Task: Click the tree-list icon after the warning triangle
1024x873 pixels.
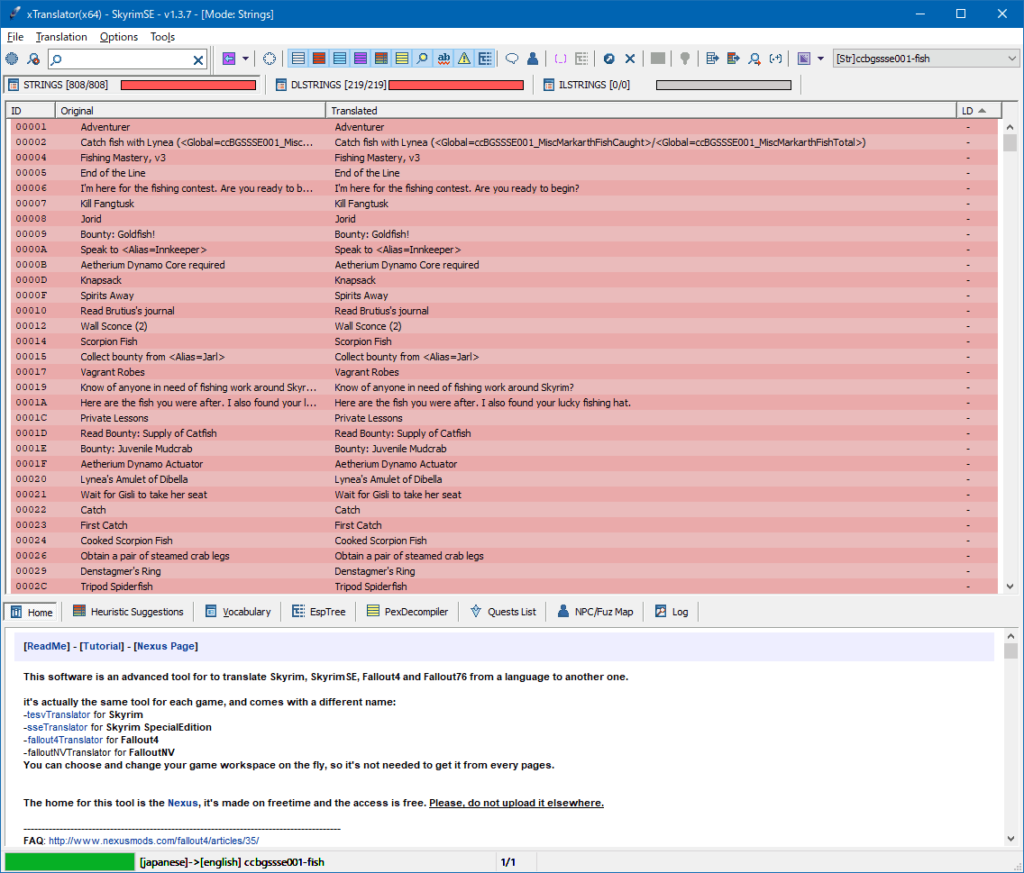Action: pos(485,59)
